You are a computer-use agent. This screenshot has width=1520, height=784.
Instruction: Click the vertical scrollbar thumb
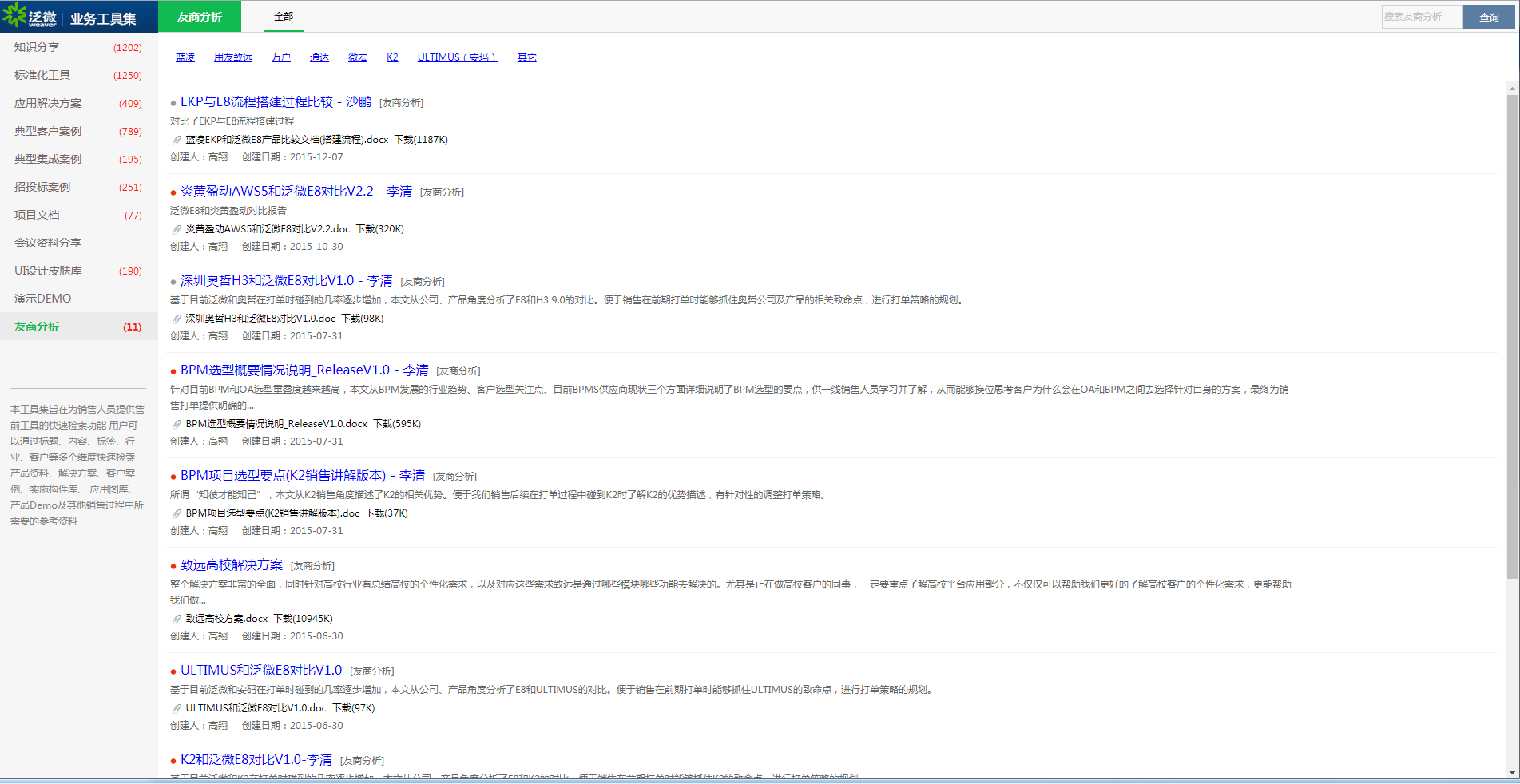[1512, 337]
